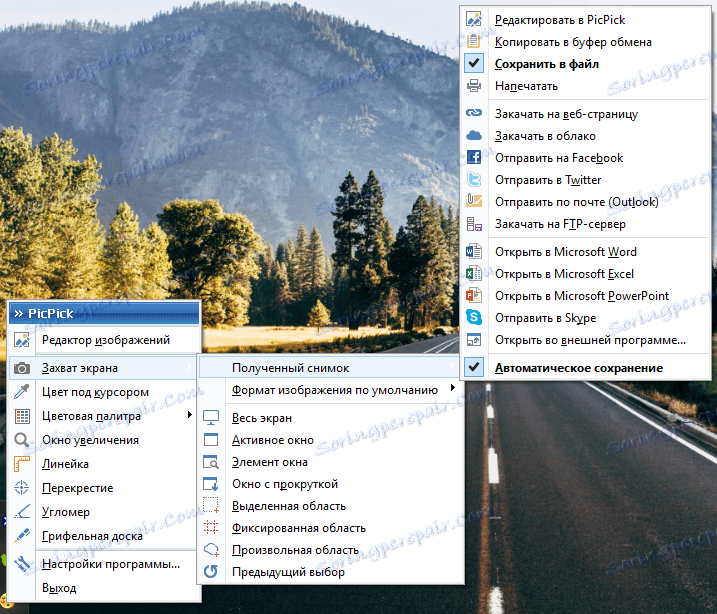717x614 pixels.
Task: Click the window element icon for Элемент окна
Action: pyautogui.click(x=211, y=462)
